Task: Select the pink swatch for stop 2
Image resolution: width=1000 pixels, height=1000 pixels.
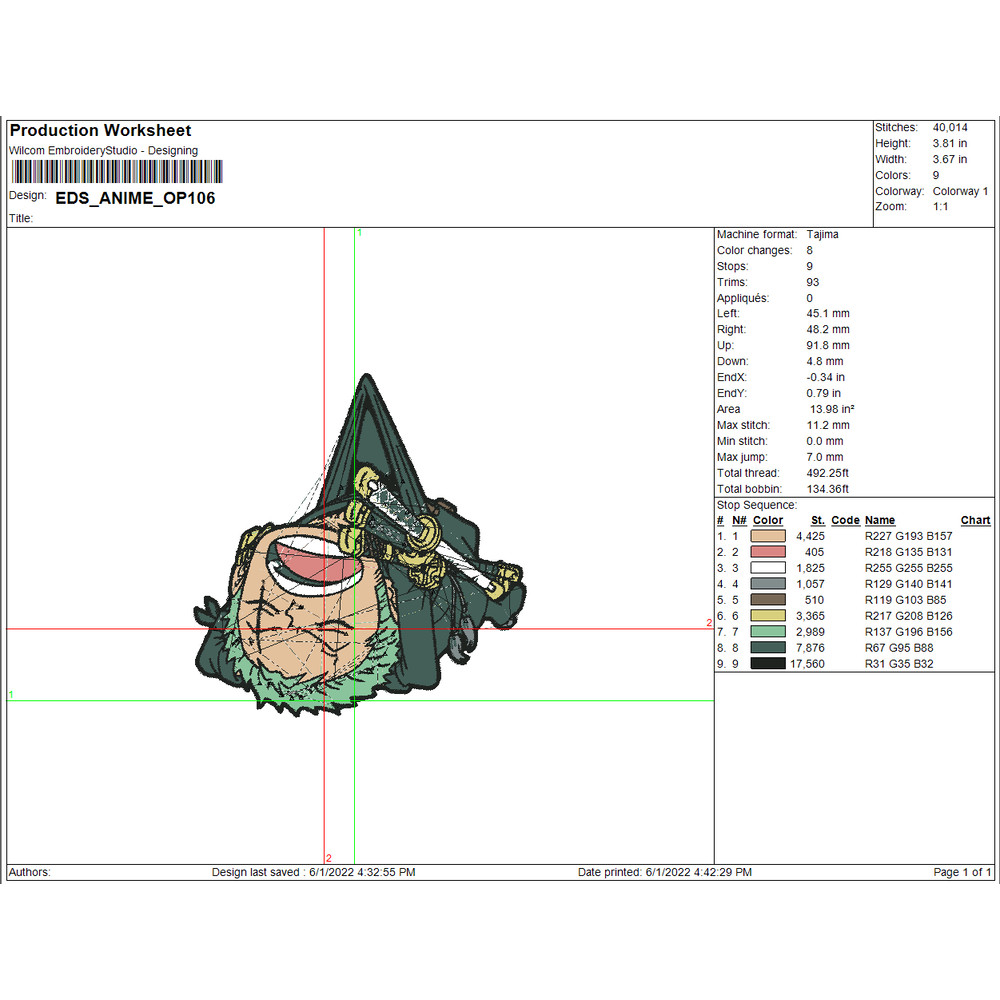Action: [x=768, y=552]
